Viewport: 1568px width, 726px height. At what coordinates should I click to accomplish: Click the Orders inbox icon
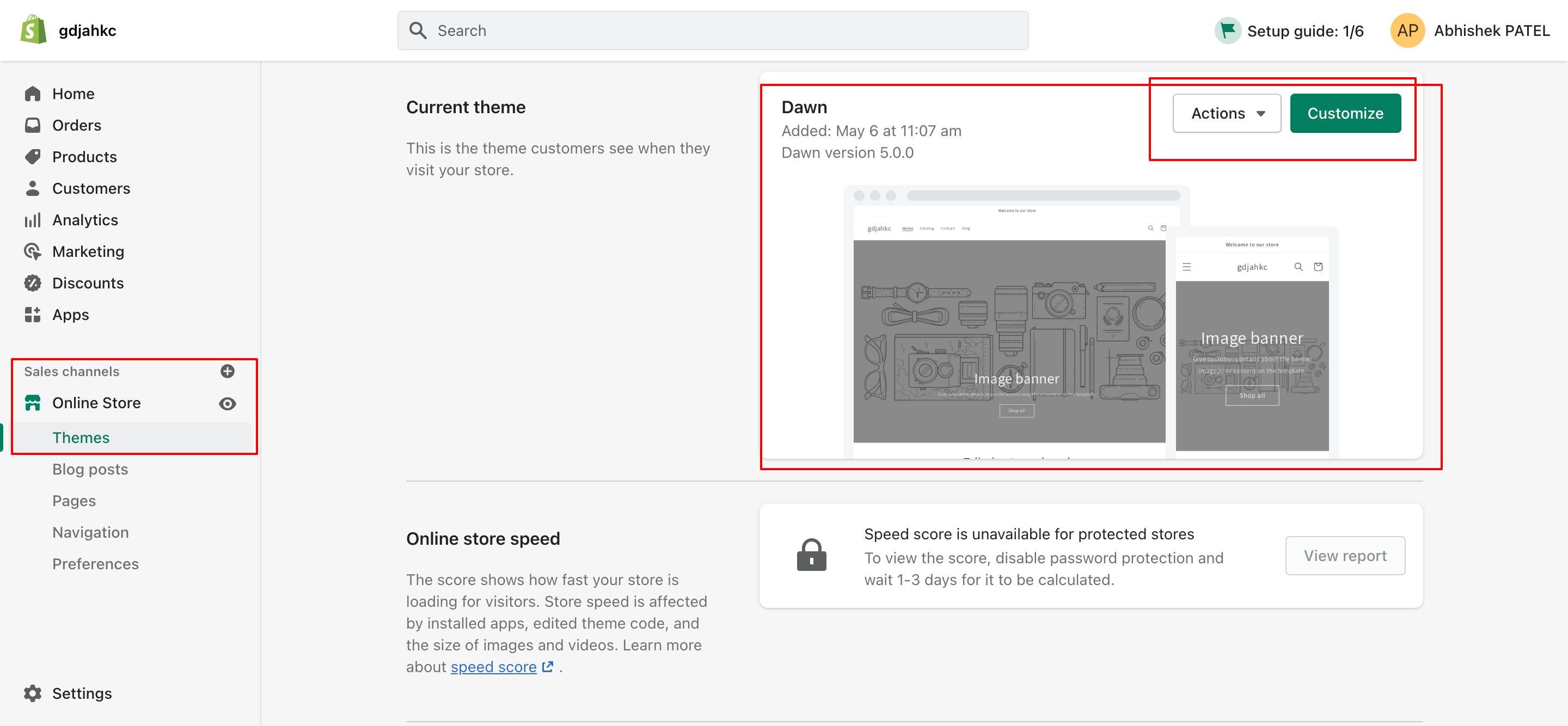(32, 125)
